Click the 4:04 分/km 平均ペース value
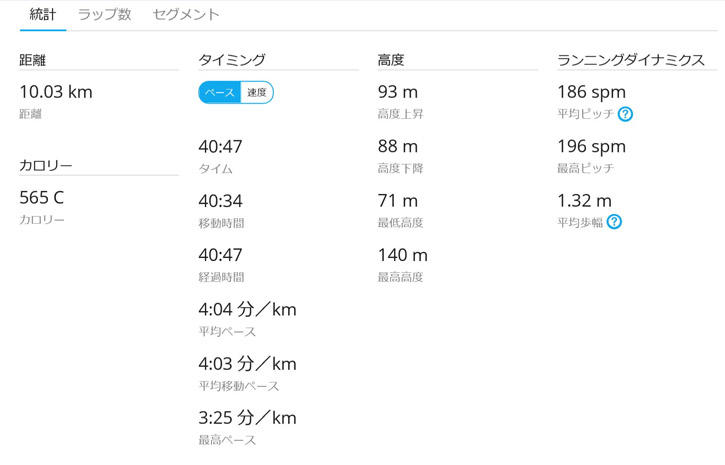Viewport: 725px width, 465px height. 247,309
